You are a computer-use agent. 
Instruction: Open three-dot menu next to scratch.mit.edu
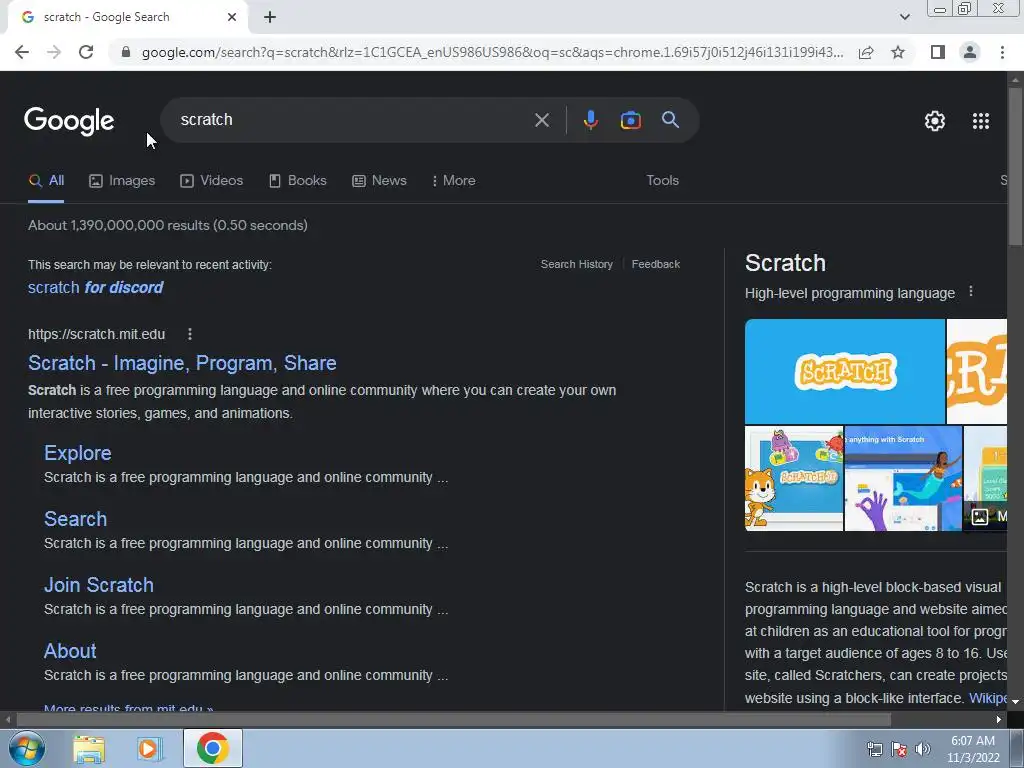pyautogui.click(x=190, y=334)
